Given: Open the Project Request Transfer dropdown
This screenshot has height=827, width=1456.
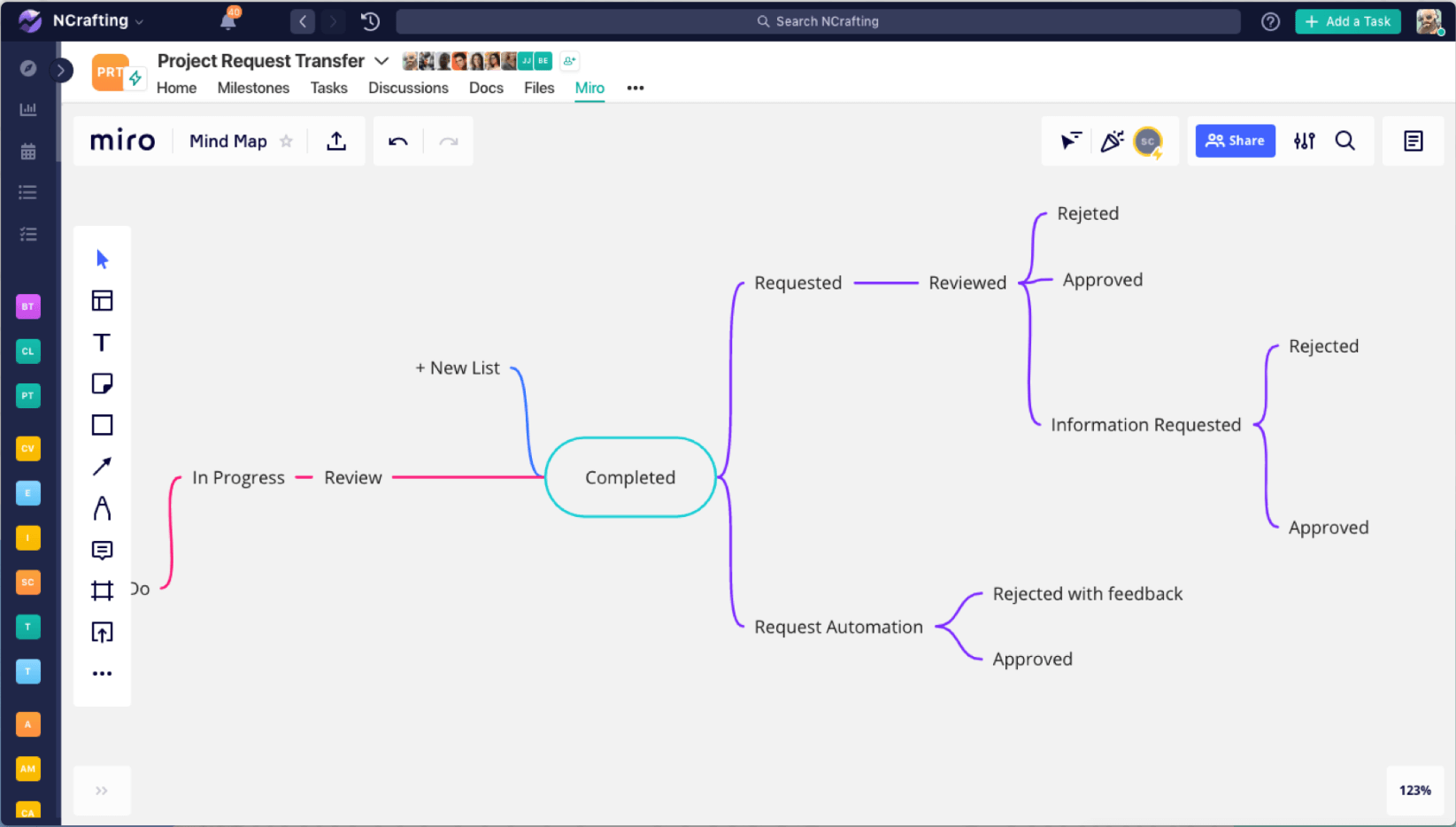Looking at the screenshot, I should tap(381, 60).
